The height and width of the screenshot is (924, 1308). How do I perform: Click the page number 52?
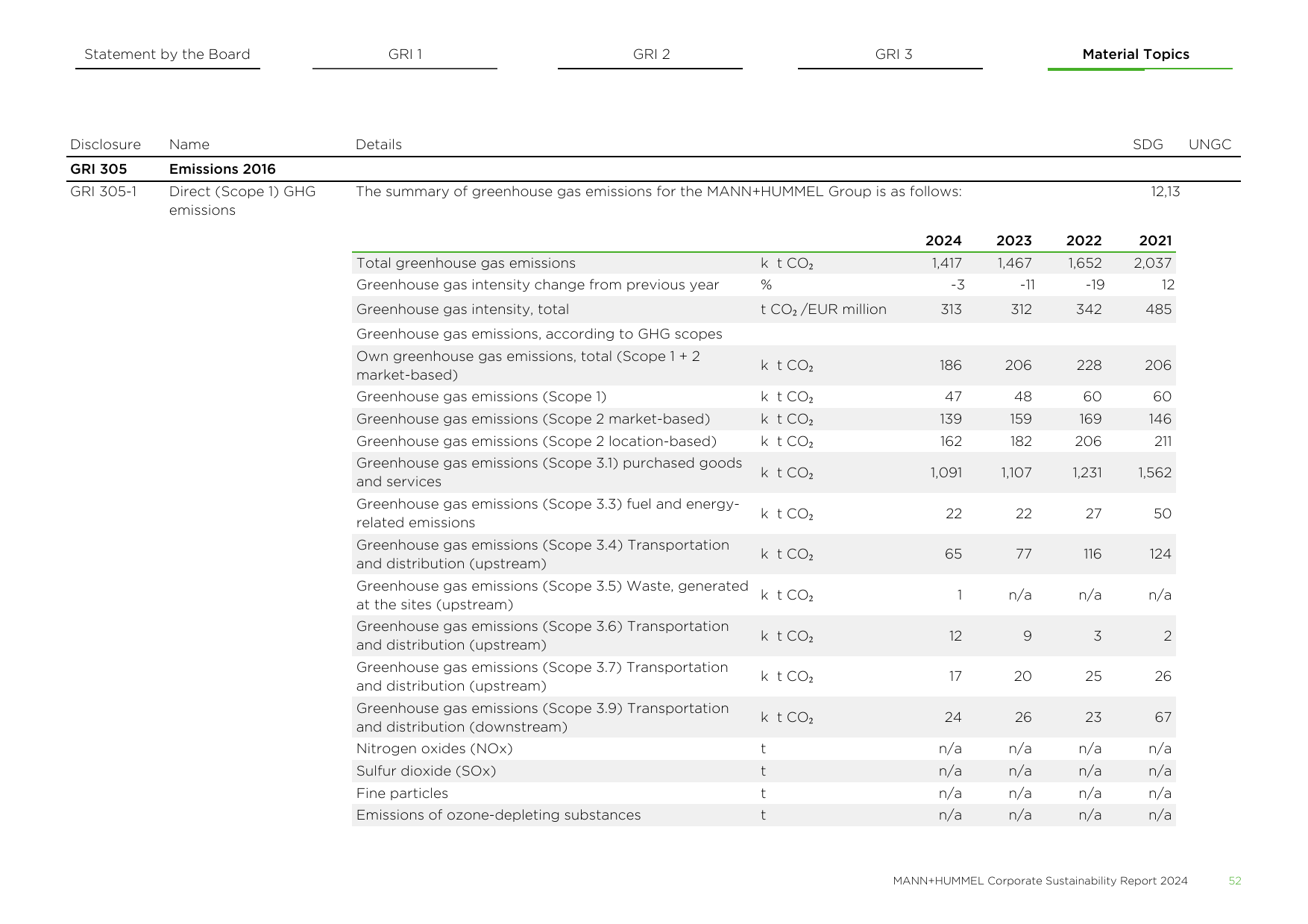point(1235,881)
